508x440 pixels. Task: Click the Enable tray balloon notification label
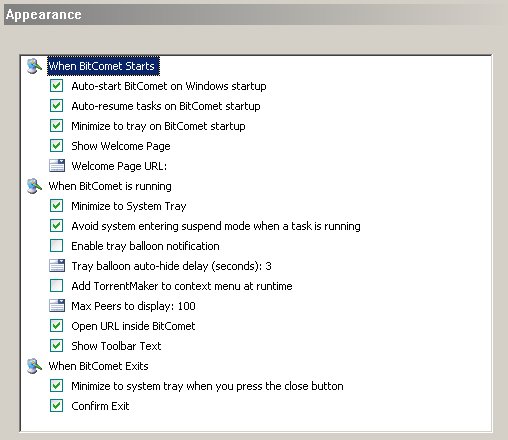(x=145, y=246)
